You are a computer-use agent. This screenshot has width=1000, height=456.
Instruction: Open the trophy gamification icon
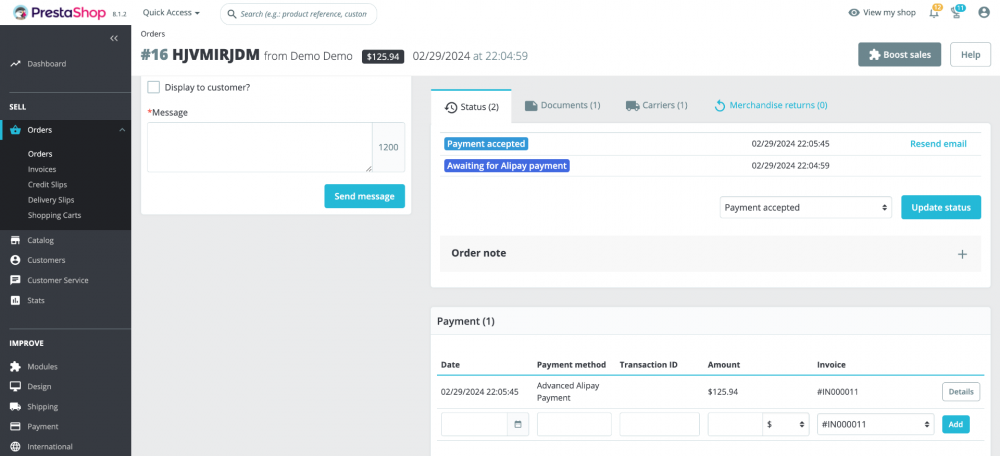pos(957,12)
